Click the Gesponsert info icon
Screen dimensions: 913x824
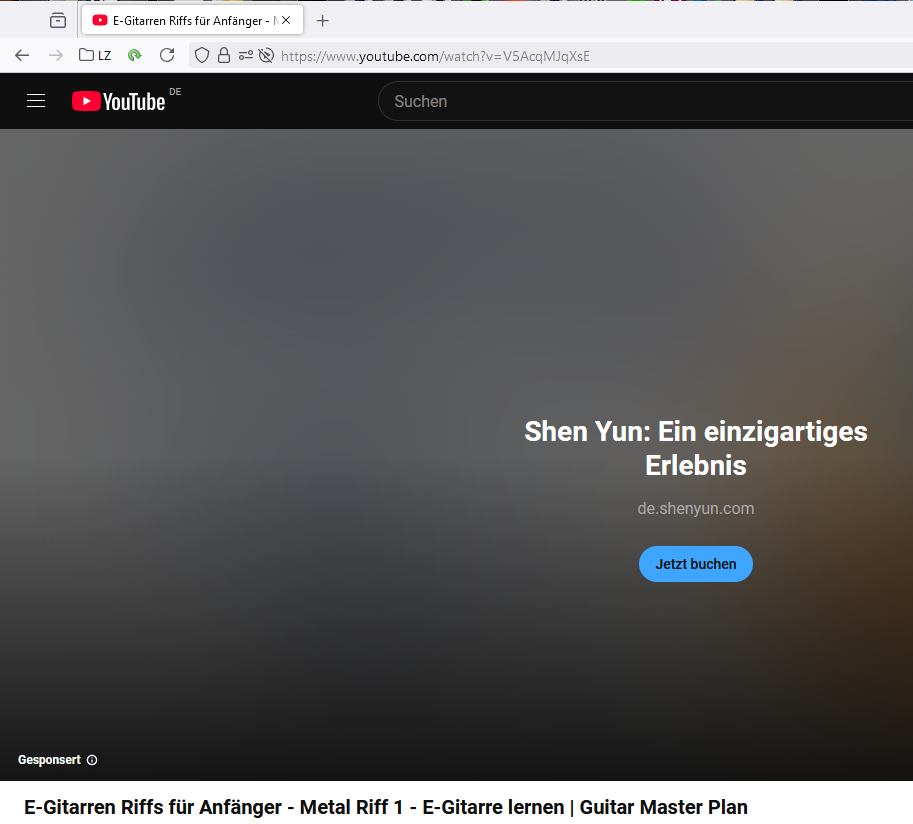tap(92, 760)
